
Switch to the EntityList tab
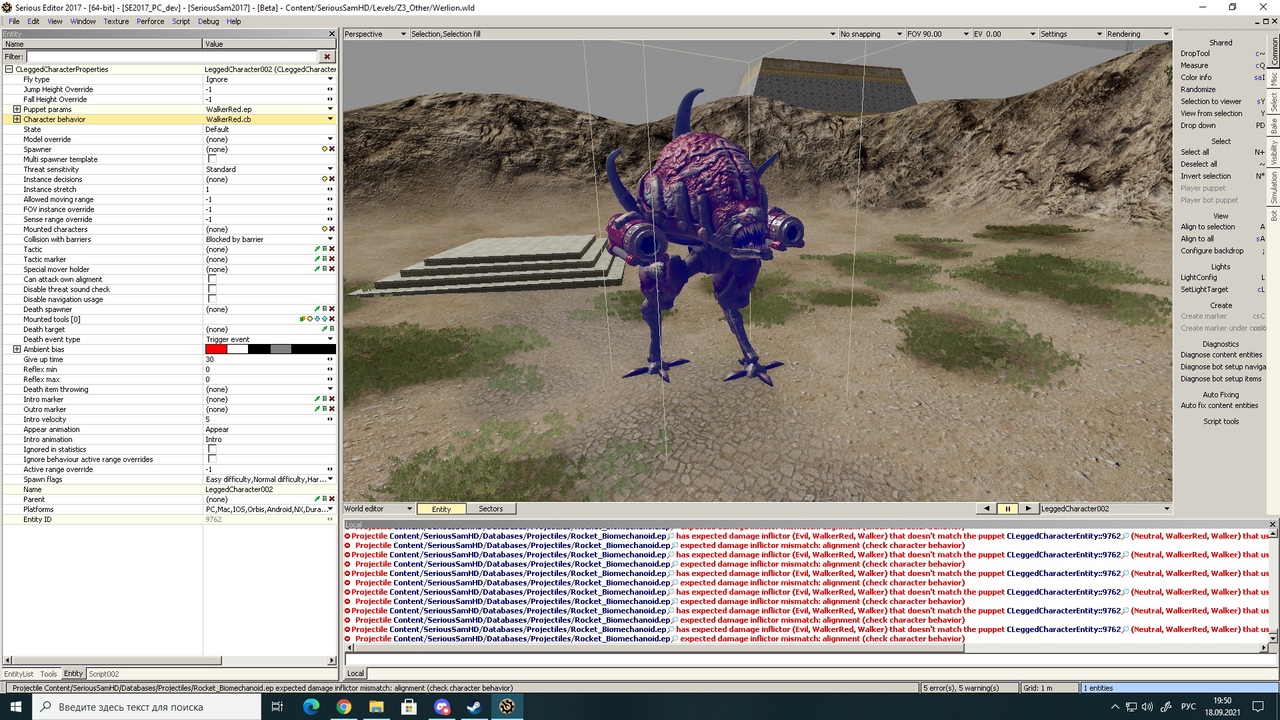click(x=19, y=674)
